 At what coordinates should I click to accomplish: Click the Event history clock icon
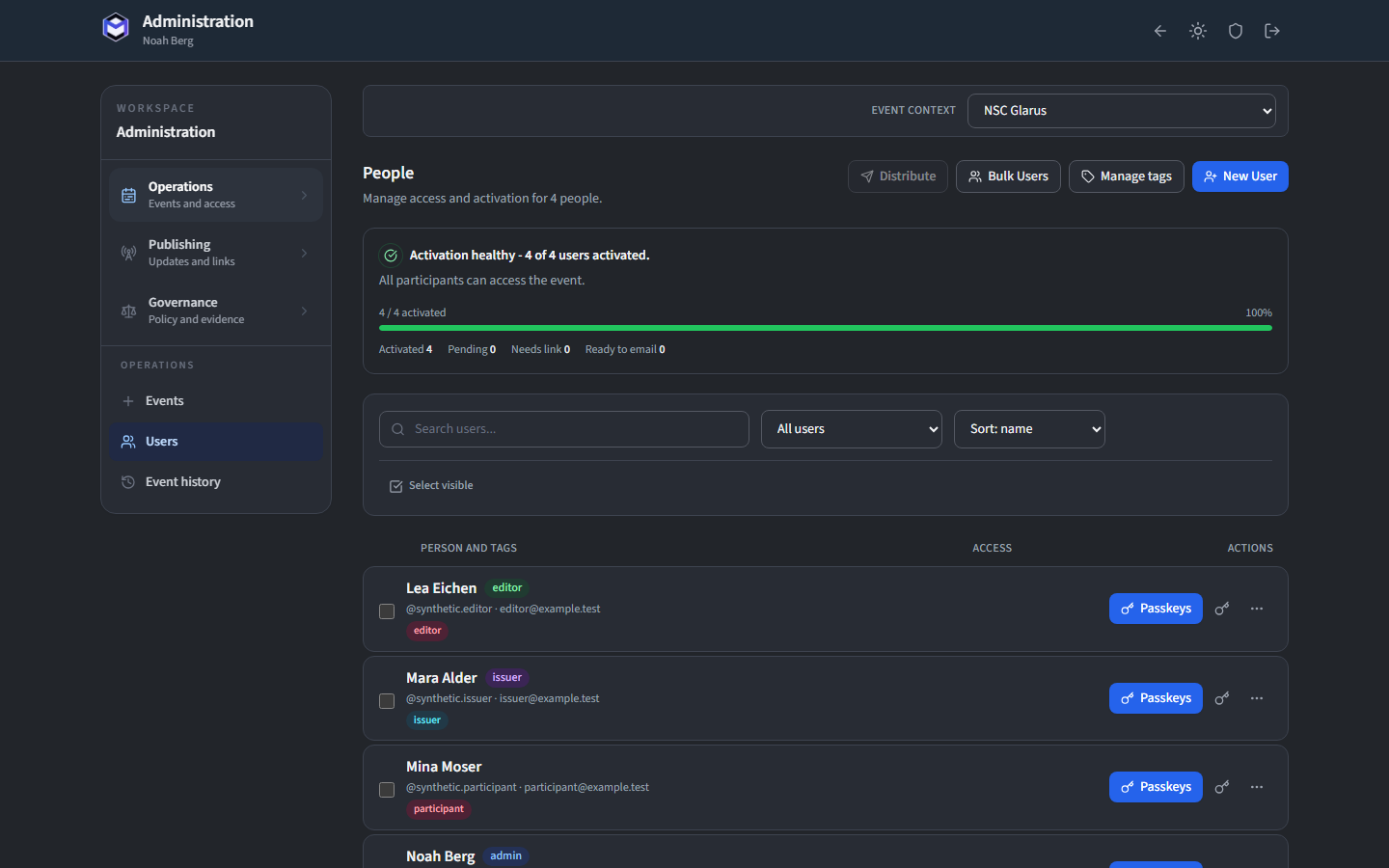click(x=128, y=482)
